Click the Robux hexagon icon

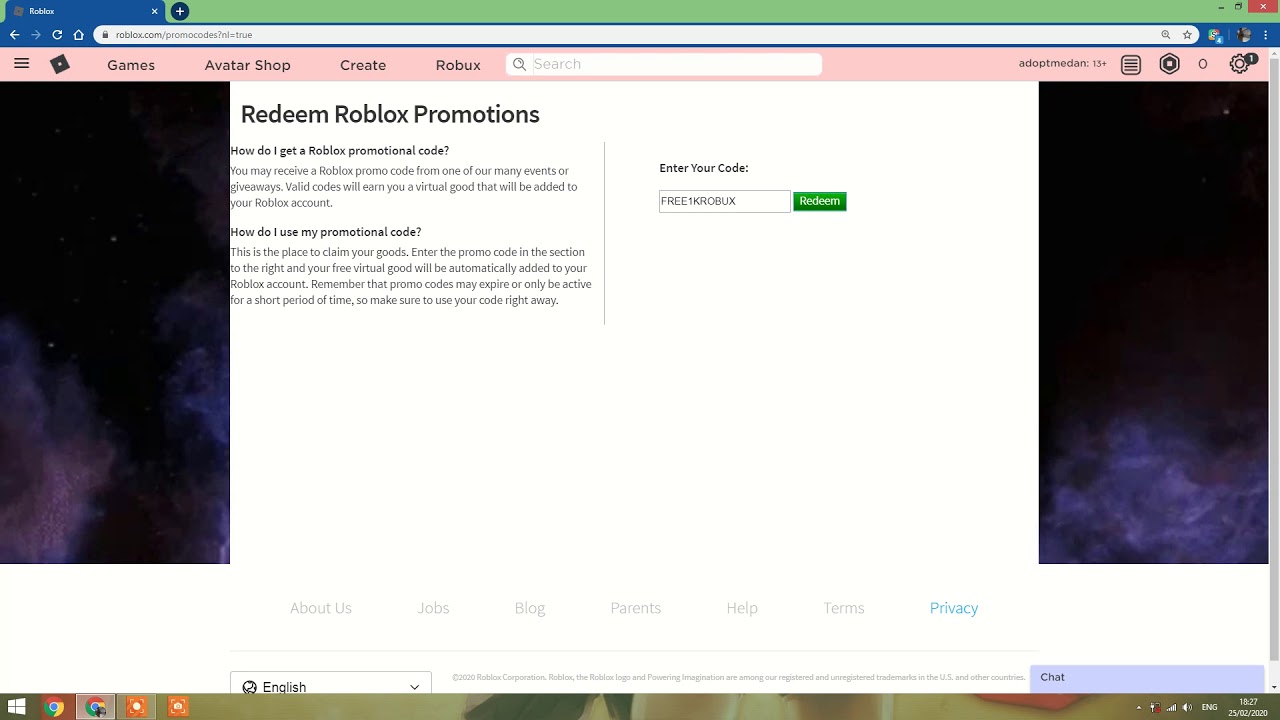point(1169,64)
